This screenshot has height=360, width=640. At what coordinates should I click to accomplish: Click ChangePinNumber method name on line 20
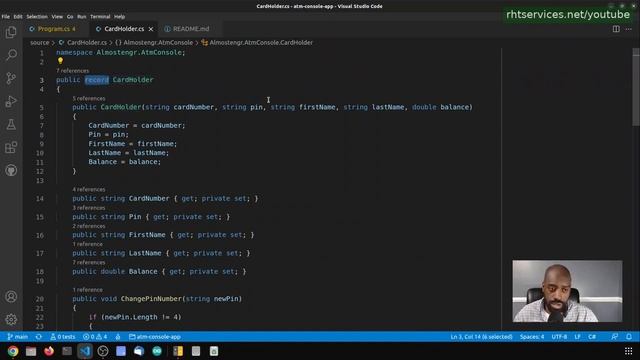tap(151, 299)
